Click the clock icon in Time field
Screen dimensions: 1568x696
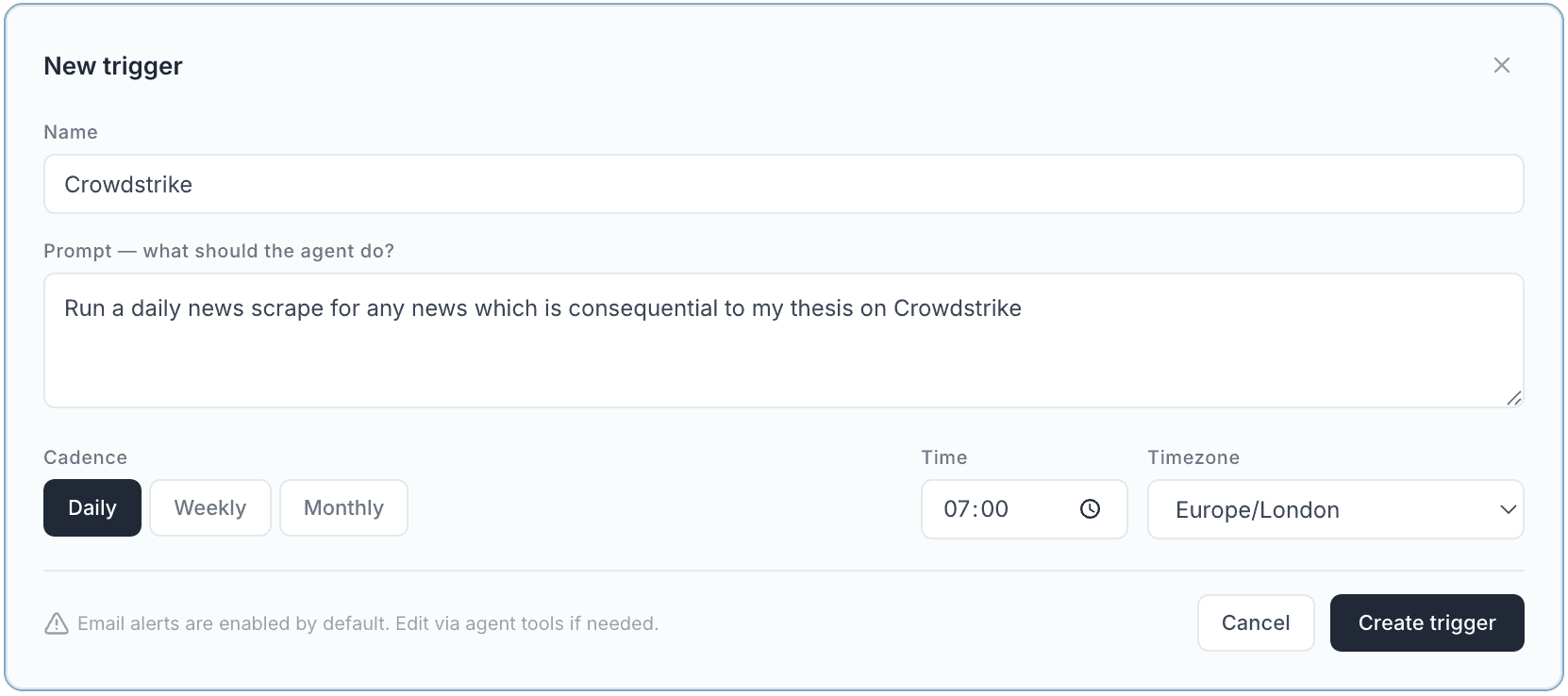tap(1090, 509)
